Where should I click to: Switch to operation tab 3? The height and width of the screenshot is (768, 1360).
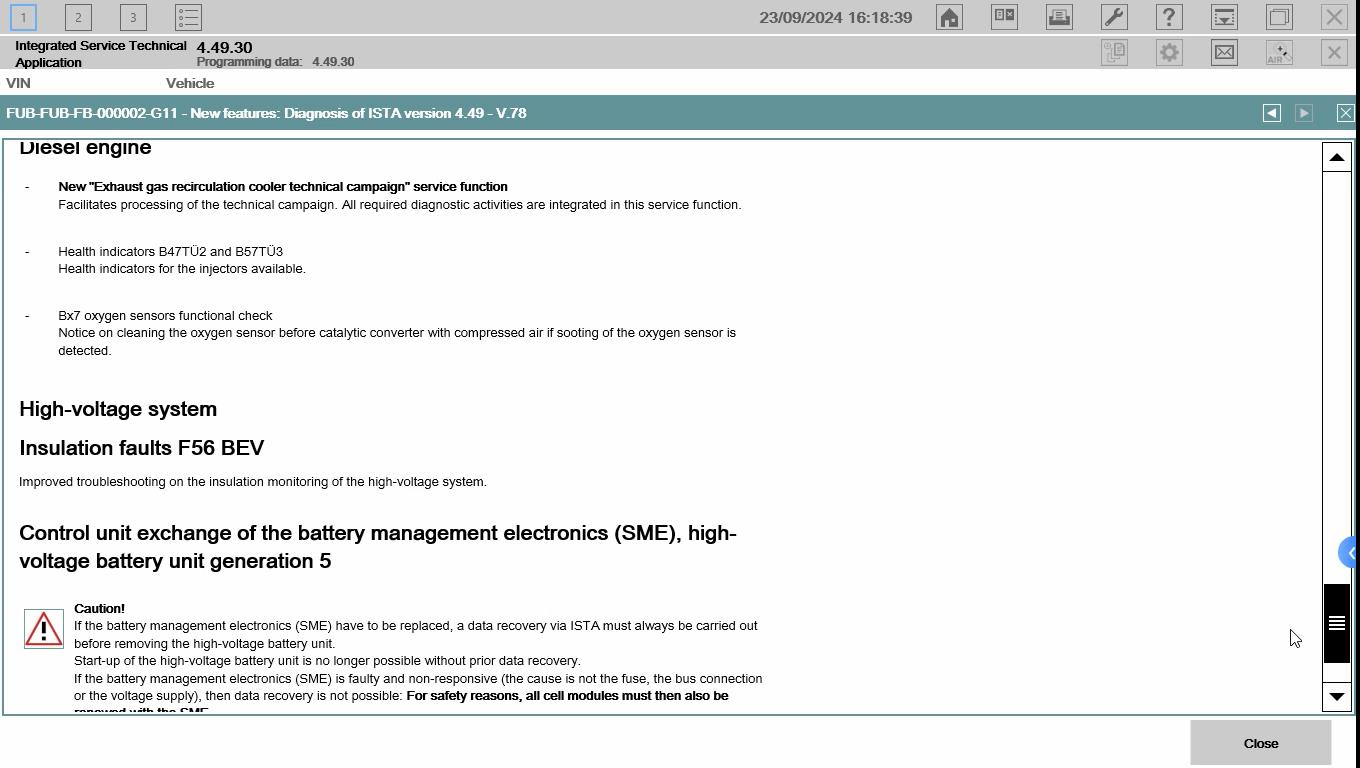point(133,17)
